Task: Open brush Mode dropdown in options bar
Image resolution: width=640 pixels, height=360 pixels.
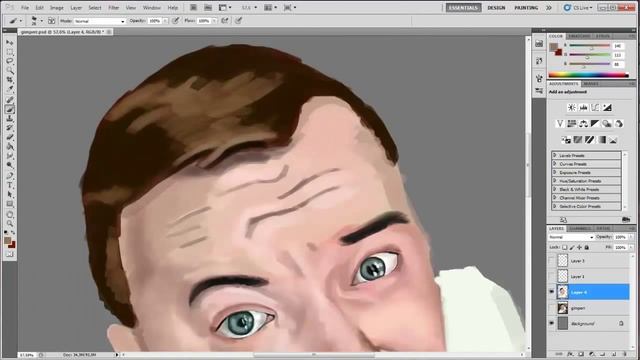Action: 100,21
